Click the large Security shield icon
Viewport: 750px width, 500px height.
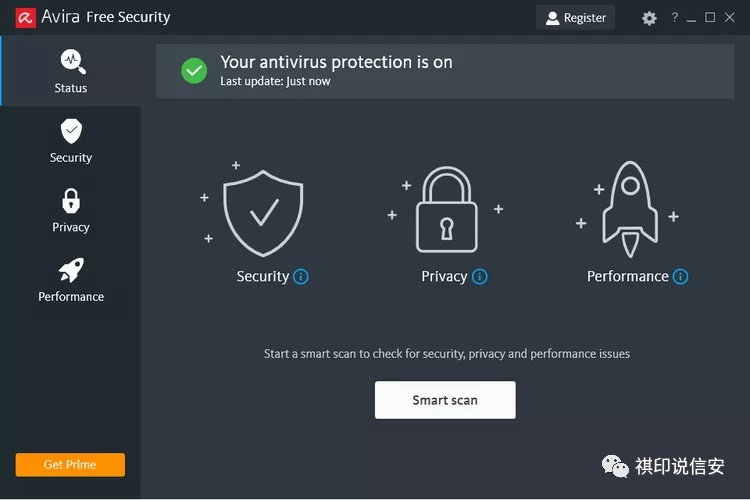click(263, 210)
